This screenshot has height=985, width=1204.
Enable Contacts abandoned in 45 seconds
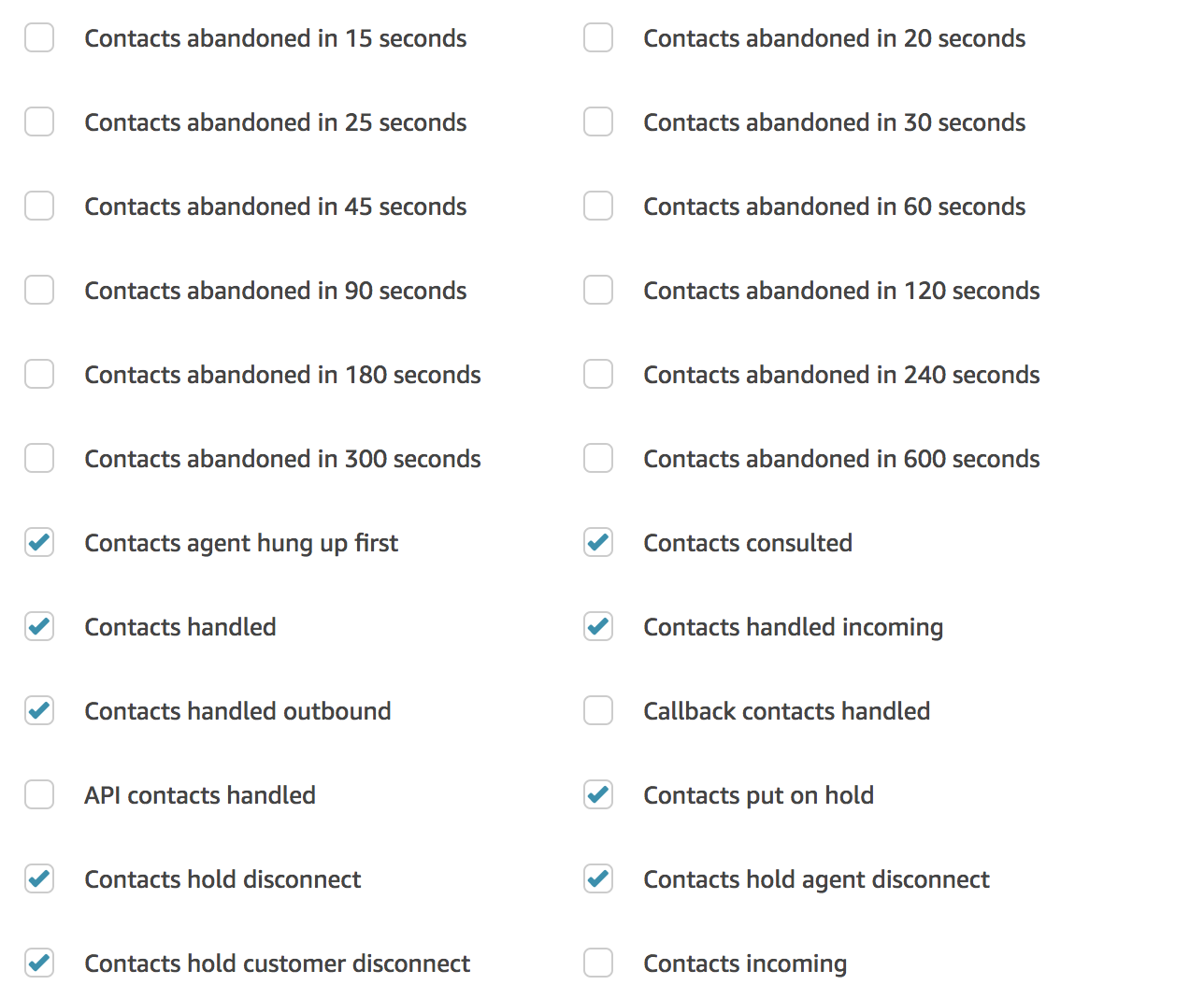(x=39, y=207)
